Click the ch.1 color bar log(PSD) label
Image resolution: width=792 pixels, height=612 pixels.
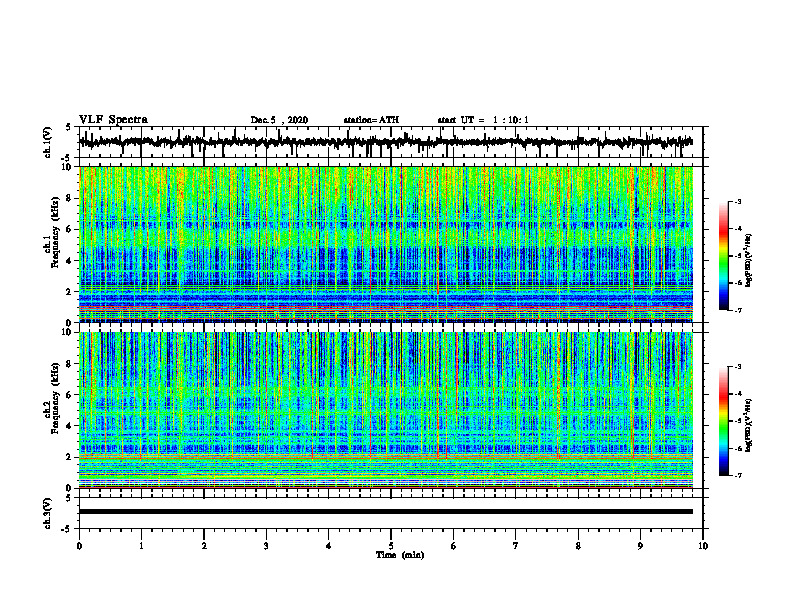tap(749, 261)
